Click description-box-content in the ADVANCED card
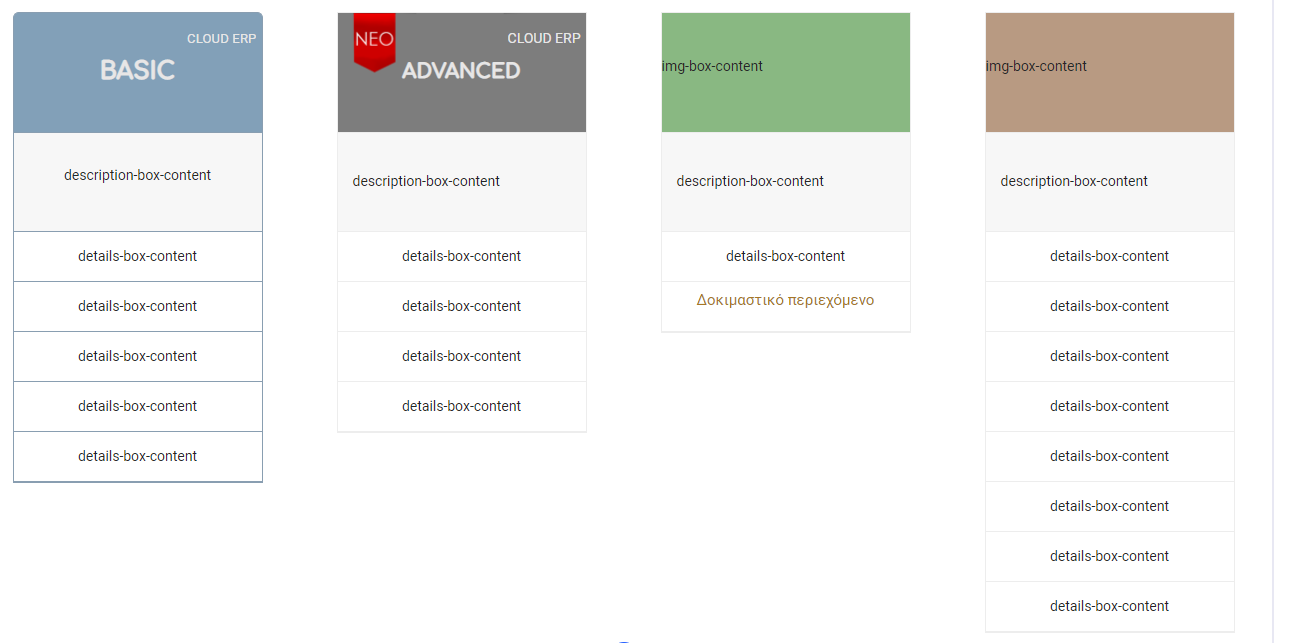The image size is (1290, 643). pos(426,181)
